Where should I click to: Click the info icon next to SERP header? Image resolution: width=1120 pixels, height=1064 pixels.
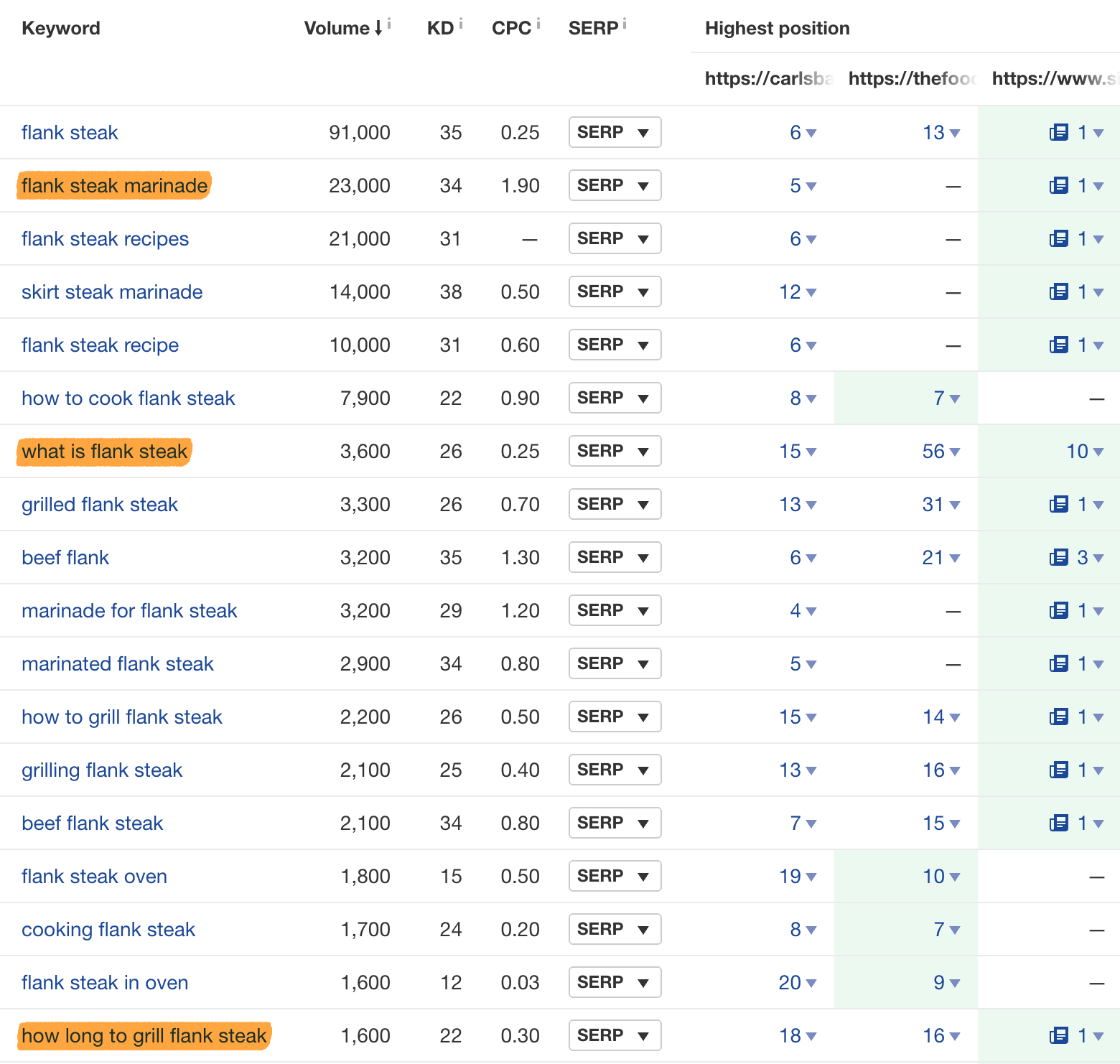[625, 24]
